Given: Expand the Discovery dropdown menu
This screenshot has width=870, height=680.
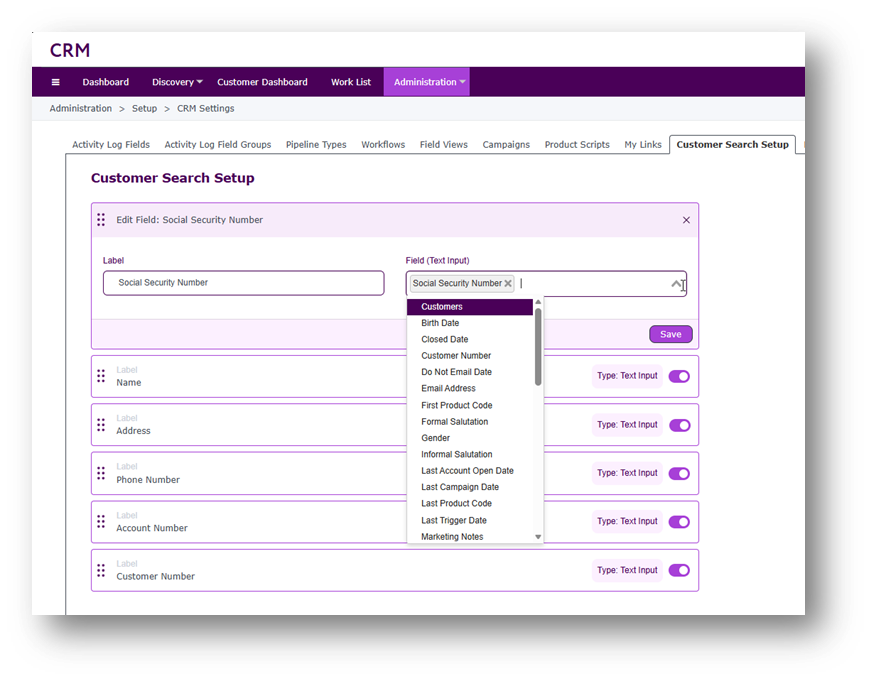Looking at the screenshot, I should coord(177,82).
